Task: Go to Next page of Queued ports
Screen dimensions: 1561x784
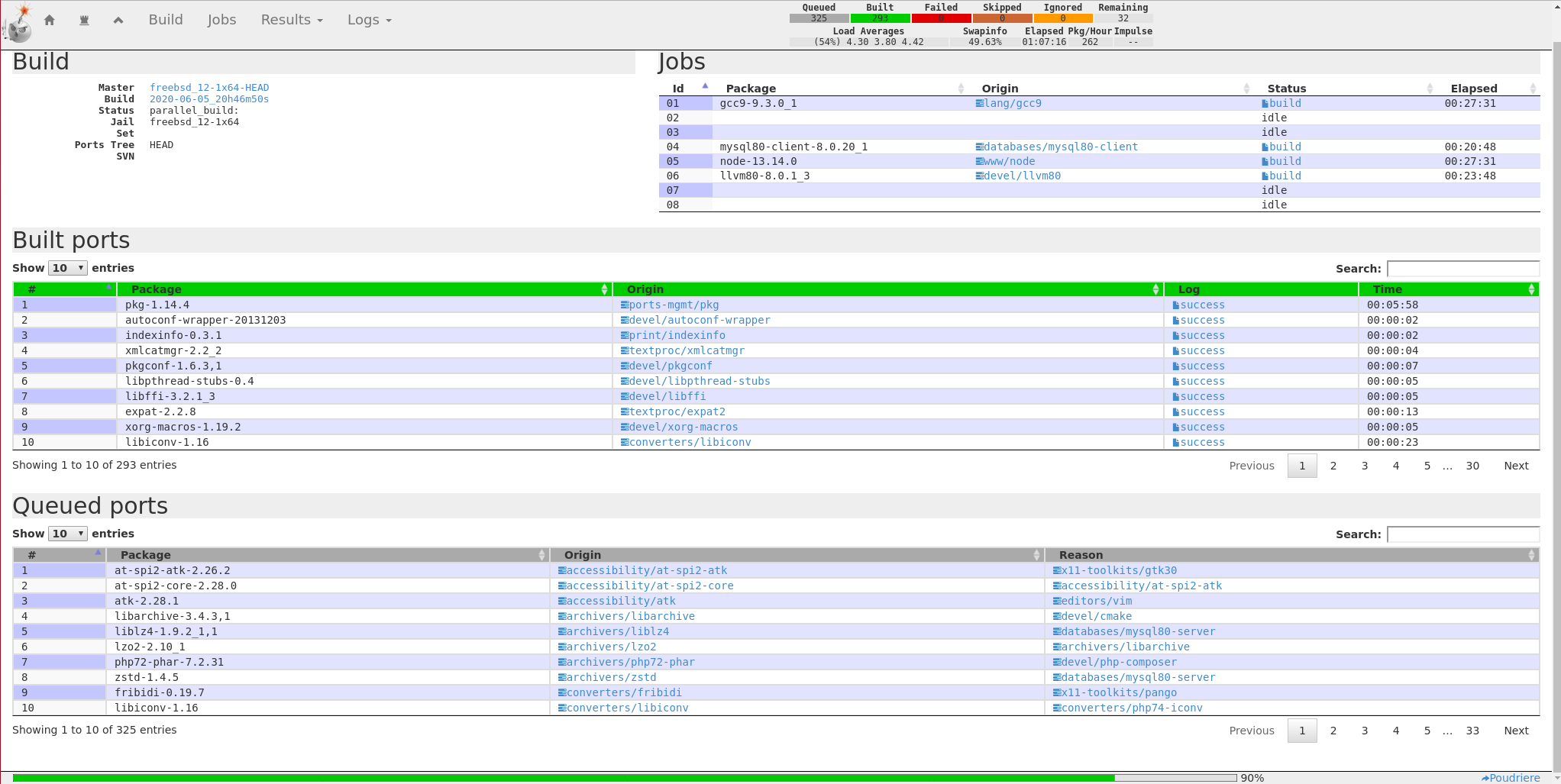Action: point(1516,731)
